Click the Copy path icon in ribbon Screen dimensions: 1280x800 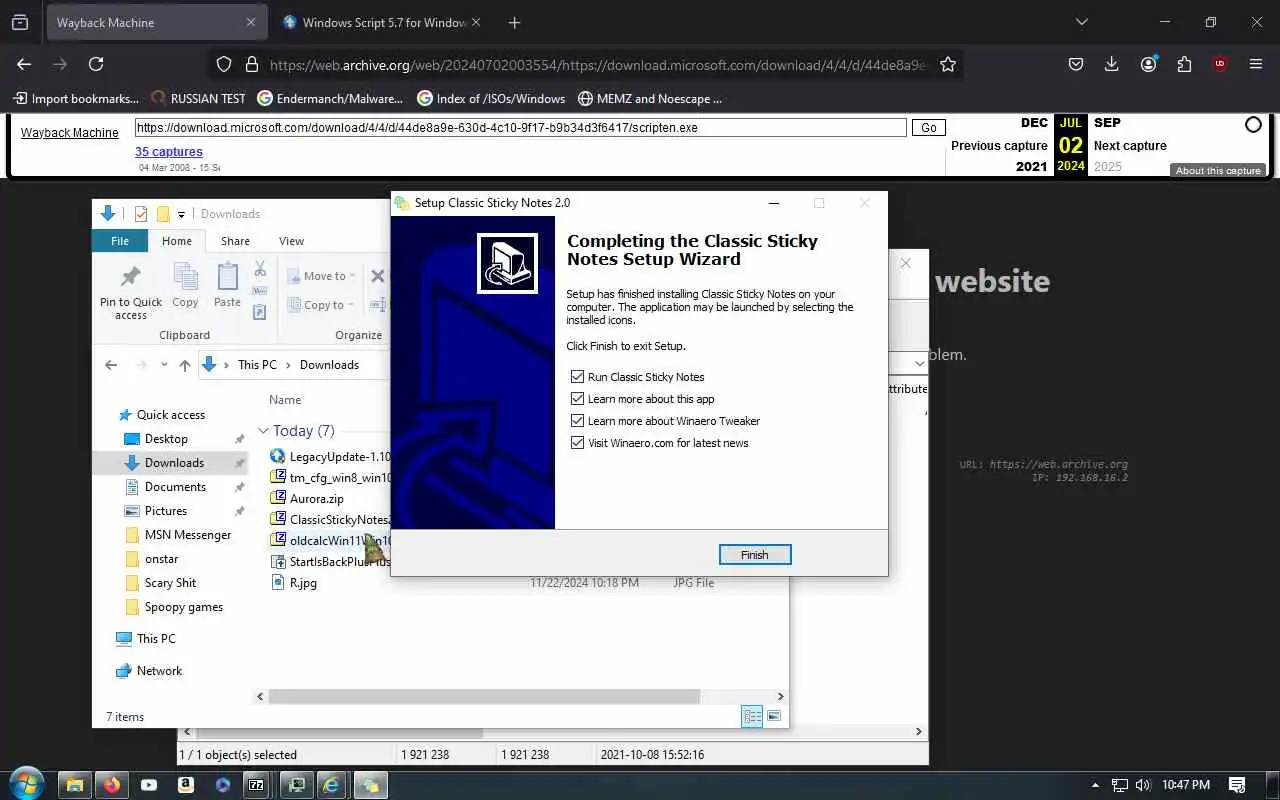point(260,291)
